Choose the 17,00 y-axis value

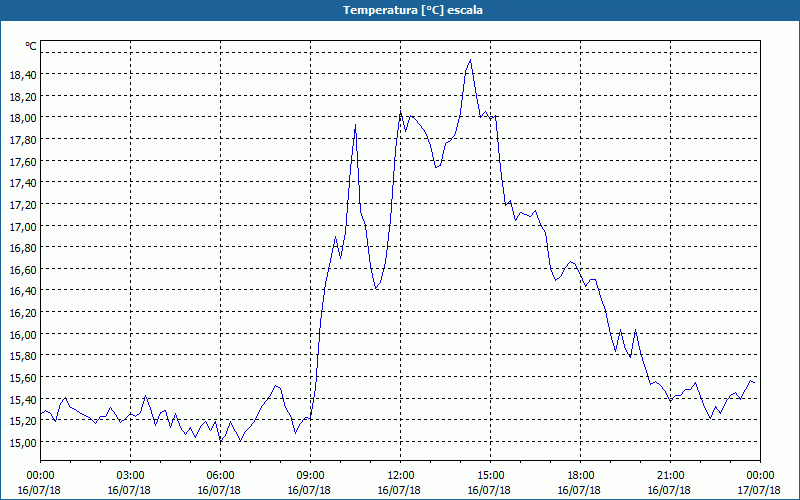23,226
